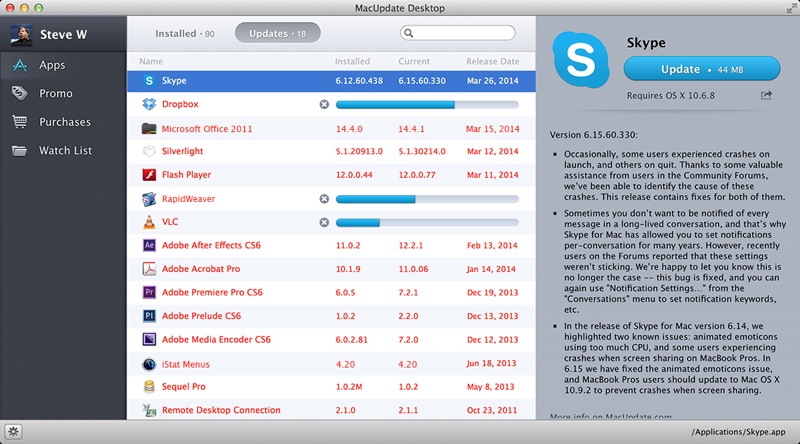Click Skype's current version 6.15.60.330 cell

point(422,81)
